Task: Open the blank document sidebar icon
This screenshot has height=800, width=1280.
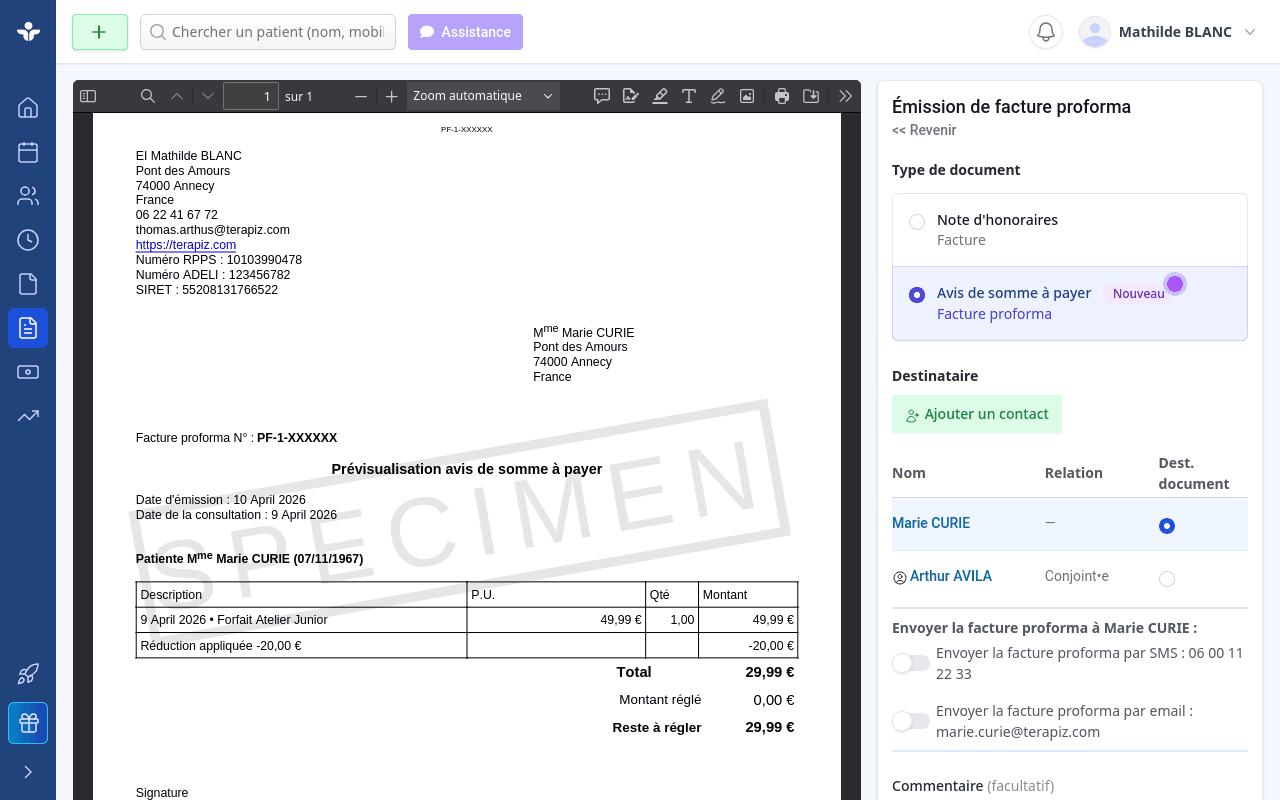Action: 28,284
